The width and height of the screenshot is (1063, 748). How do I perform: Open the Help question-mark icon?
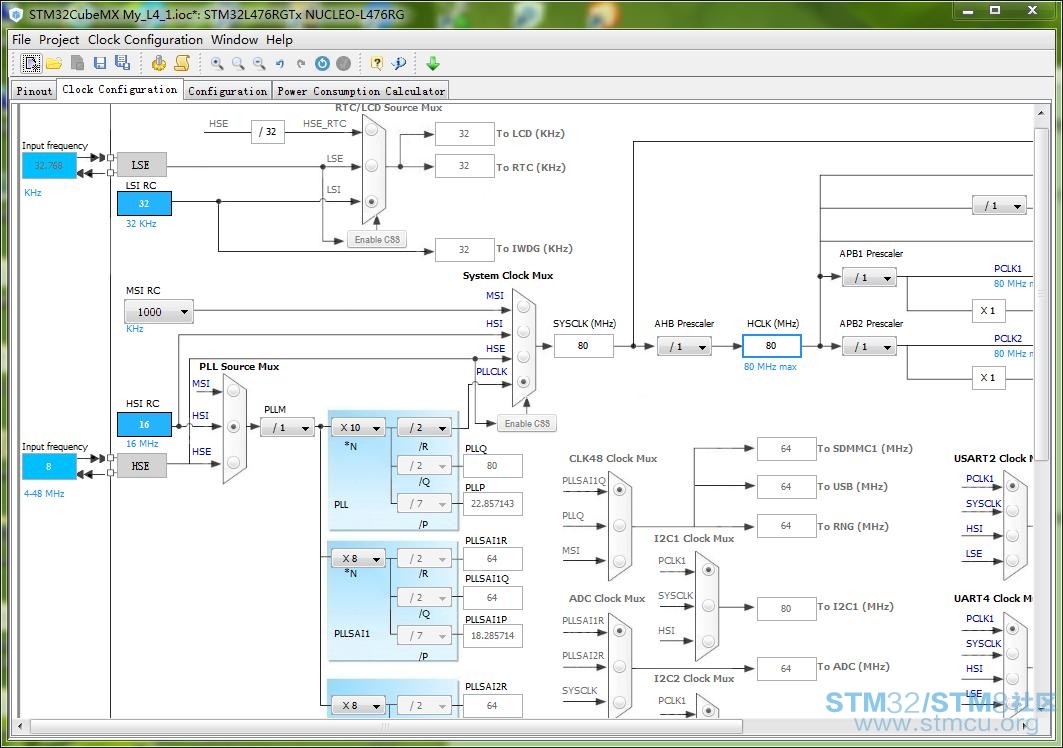click(377, 63)
